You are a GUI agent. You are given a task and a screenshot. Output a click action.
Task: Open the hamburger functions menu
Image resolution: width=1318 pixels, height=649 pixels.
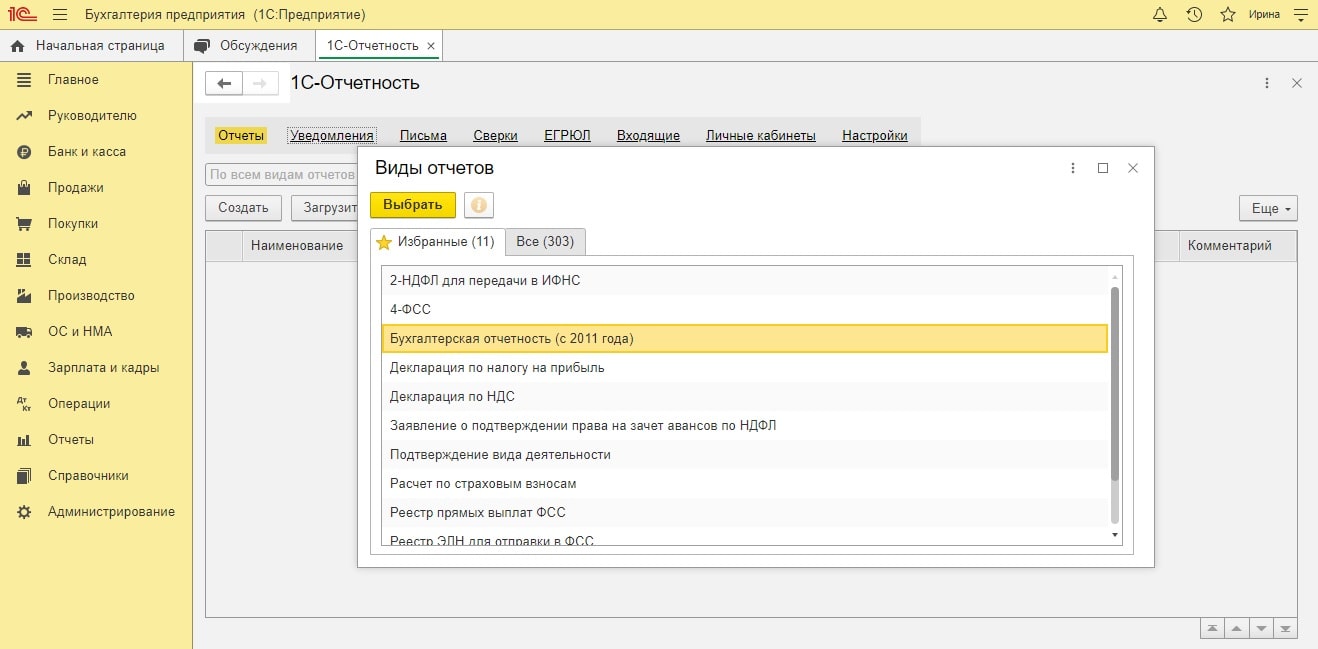(x=59, y=15)
